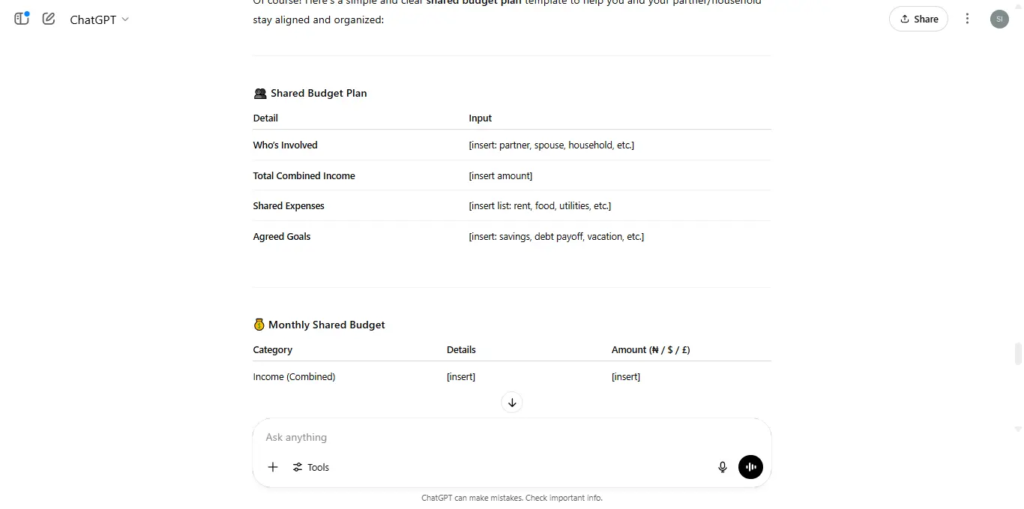
Task: Click the scrollbar down arrow
Action: tap(1017, 429)
